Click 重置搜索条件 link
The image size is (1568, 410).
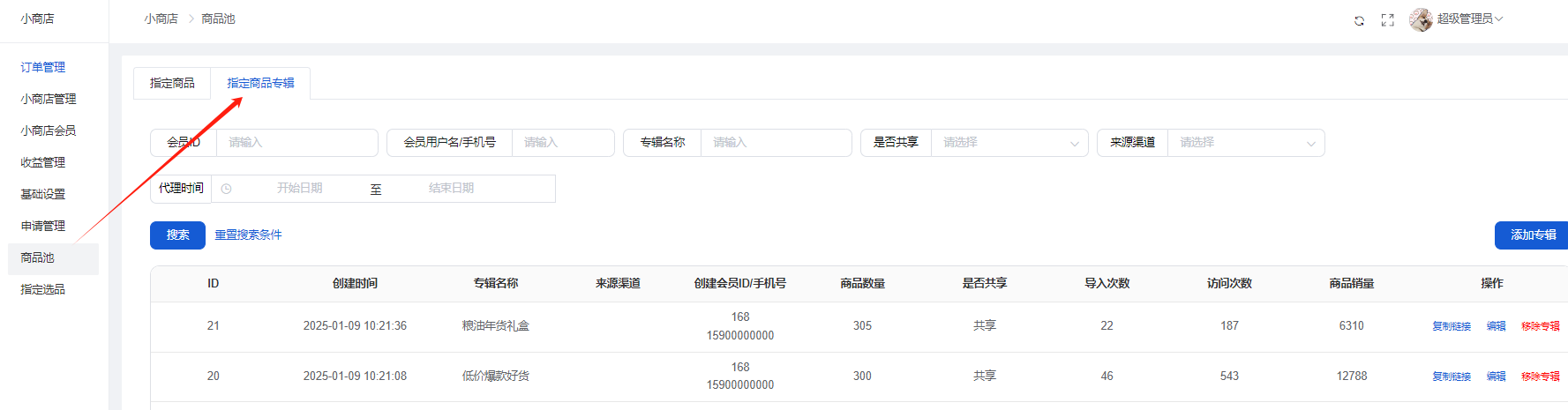pyautogui.click(x=248, y=235)
